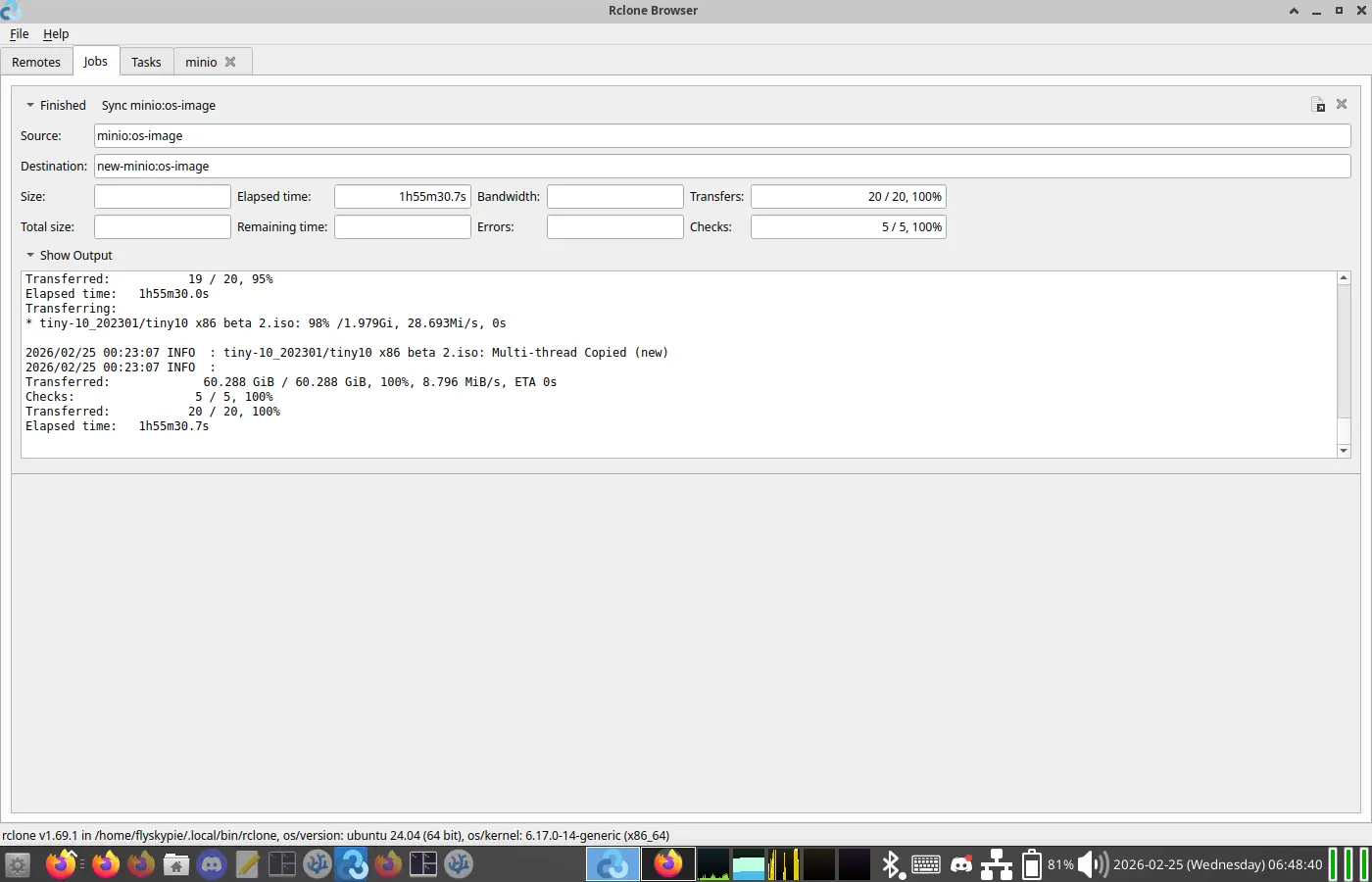This screenshot has width=1372, height=882.
Task: Click the output scrollbar down arrow
Action: tap(1344, 451)
